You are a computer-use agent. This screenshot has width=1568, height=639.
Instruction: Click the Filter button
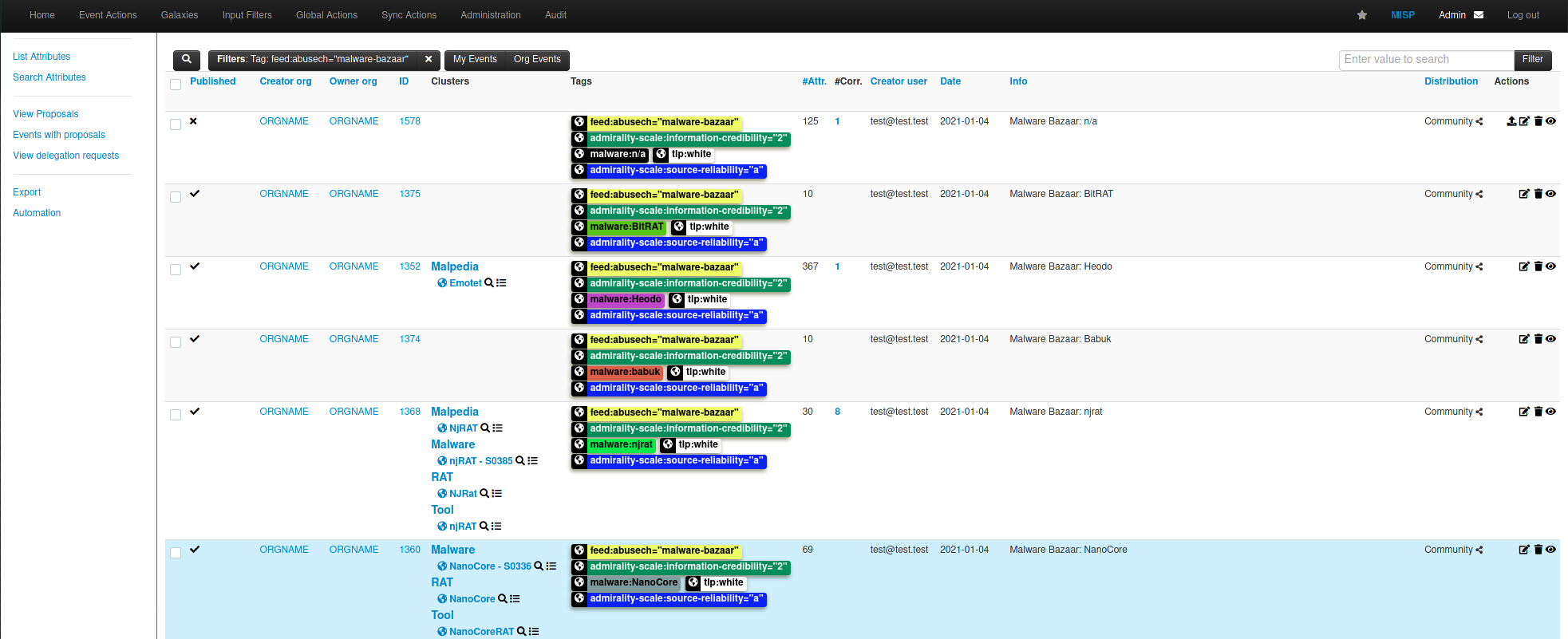[x=1533, y=60]
